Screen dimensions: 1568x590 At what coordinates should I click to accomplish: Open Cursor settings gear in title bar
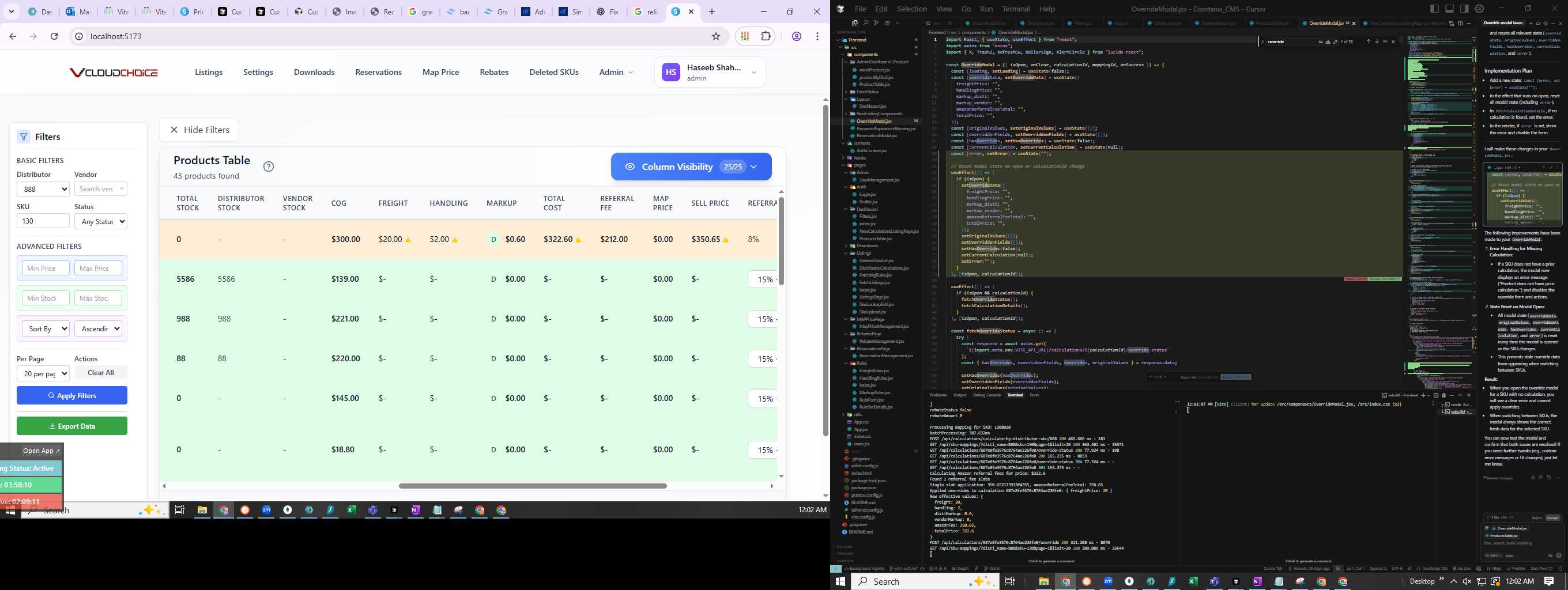tap(1480, 9)
